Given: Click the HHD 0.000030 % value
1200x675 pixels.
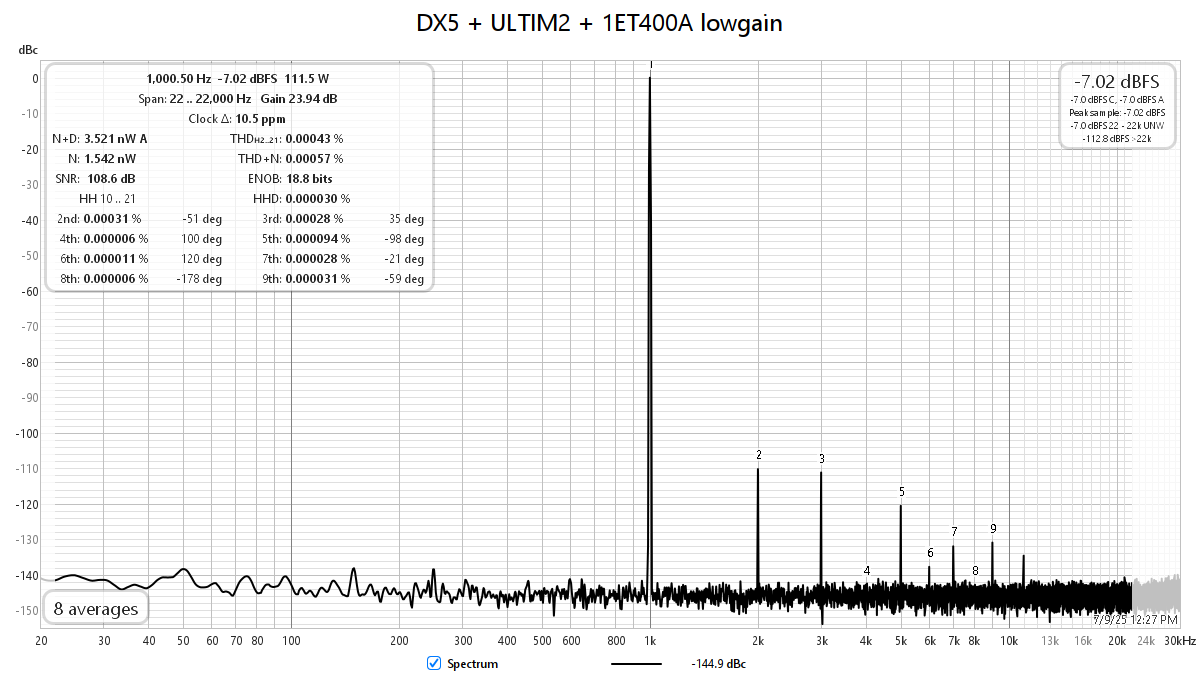Looking at the screenshot, I should (317, 198).
